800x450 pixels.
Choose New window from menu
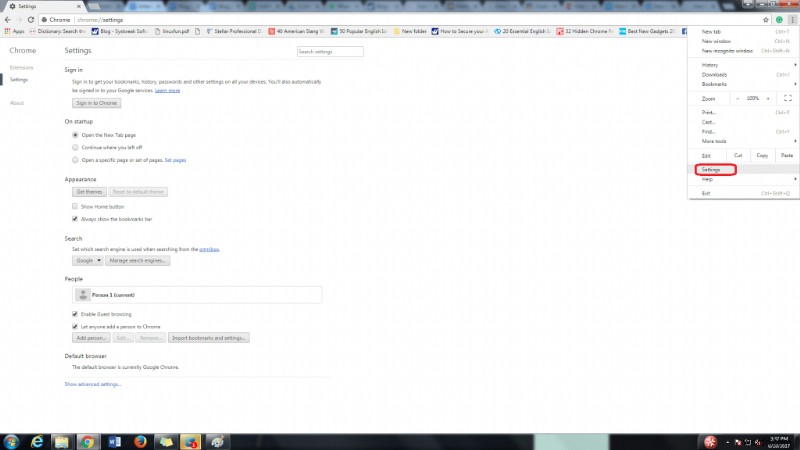[x=744, y=41]
